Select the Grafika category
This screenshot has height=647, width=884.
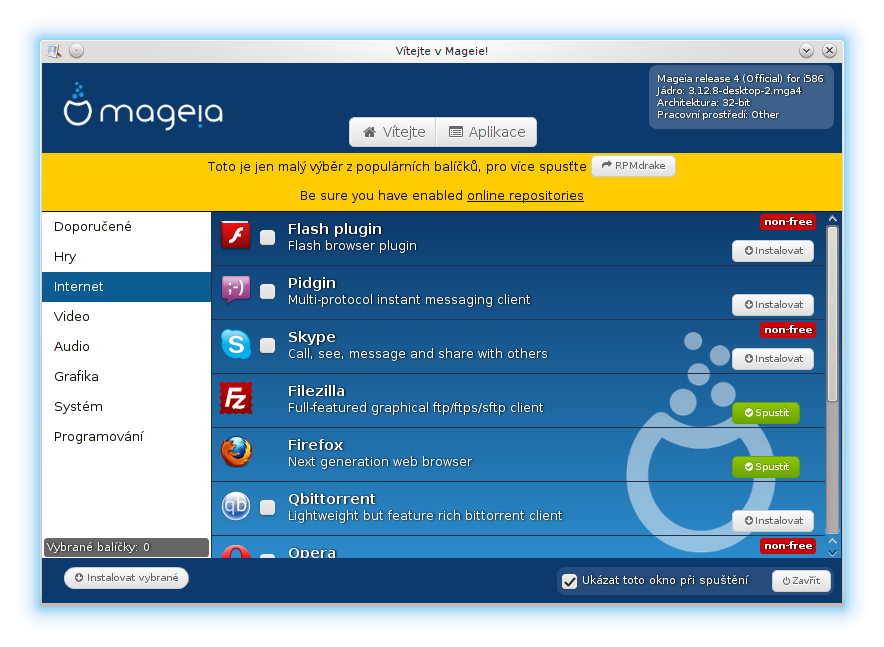126,376
